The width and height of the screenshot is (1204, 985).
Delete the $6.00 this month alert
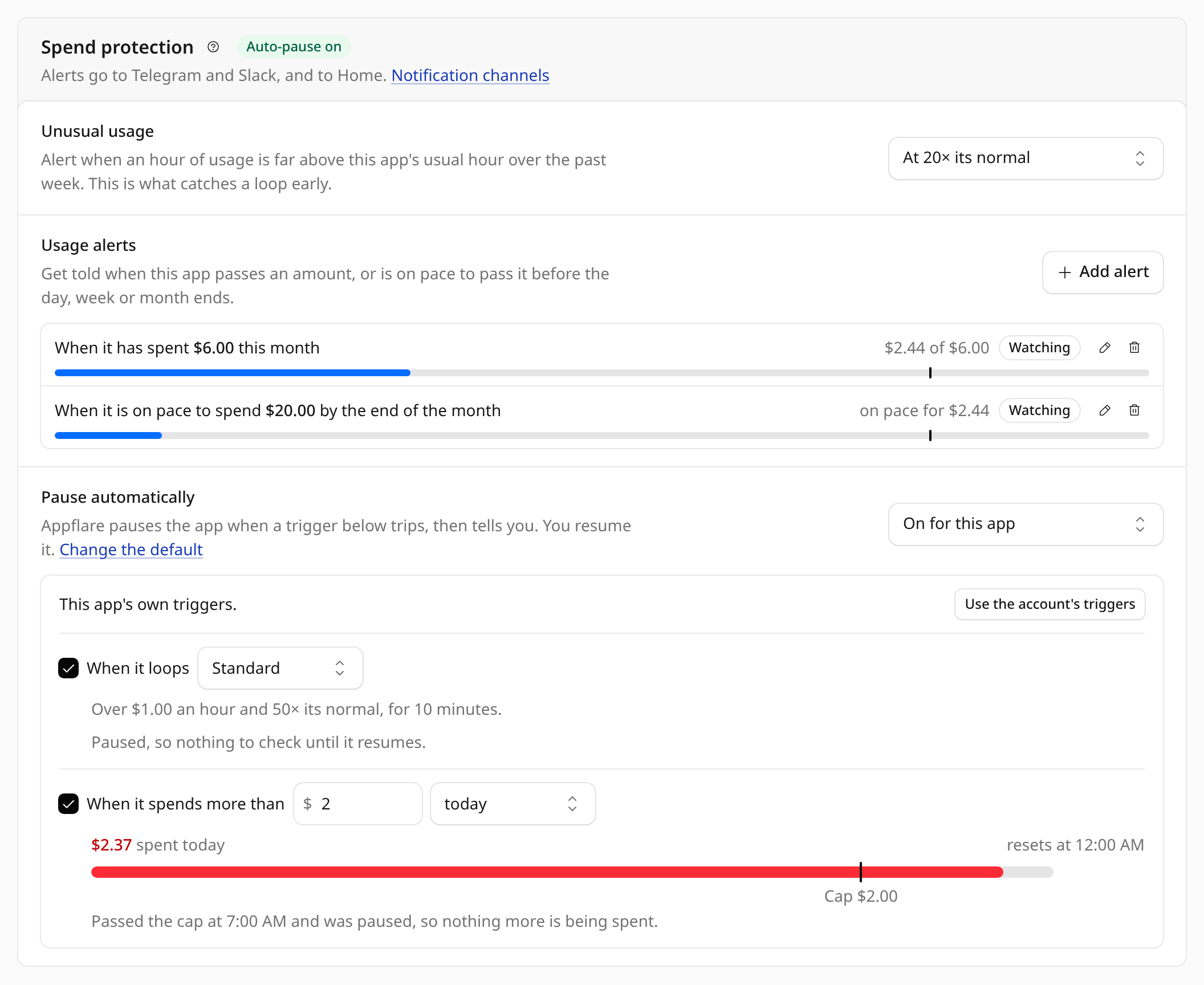[x=1134, y=348]
